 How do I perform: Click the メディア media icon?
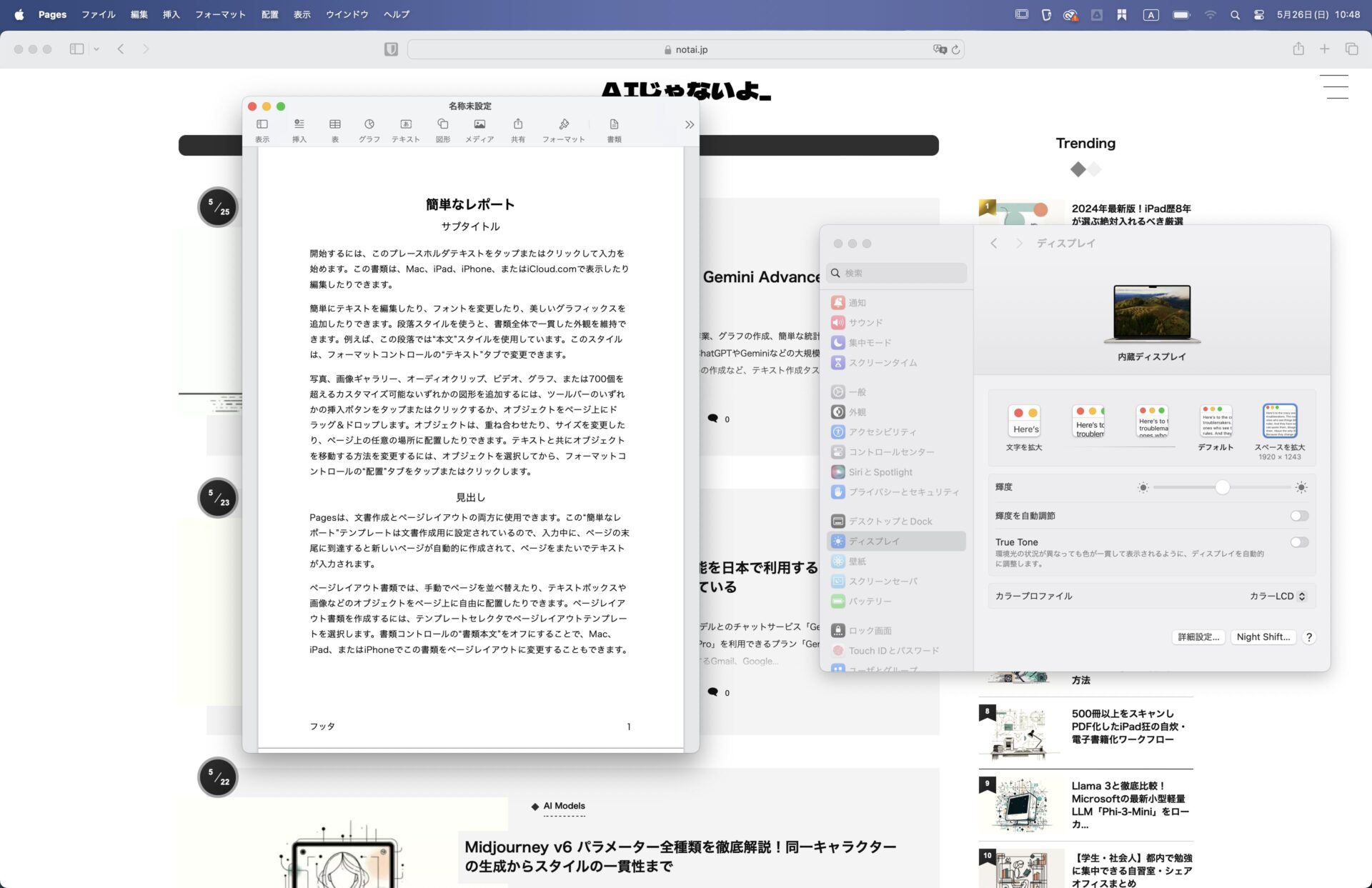pos(479,125)
